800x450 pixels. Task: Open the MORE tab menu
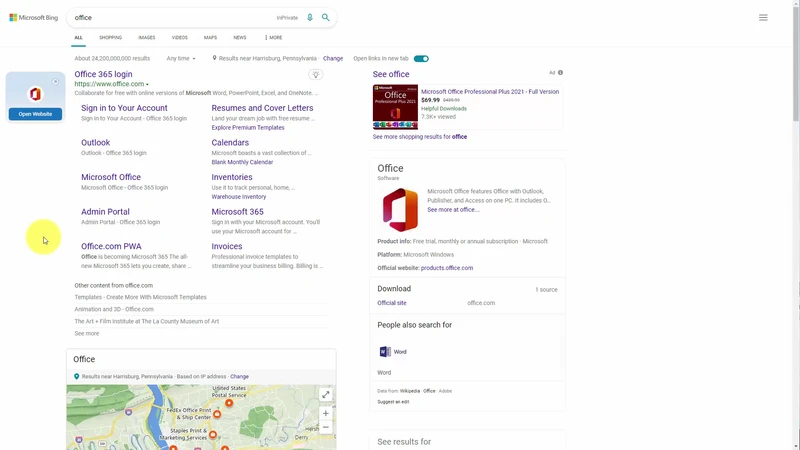pos(273,38)
